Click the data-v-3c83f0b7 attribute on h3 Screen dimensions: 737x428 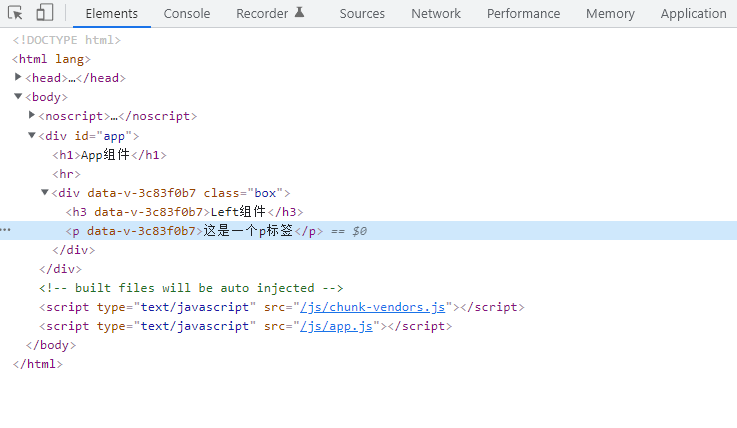(x=148, y=212)
